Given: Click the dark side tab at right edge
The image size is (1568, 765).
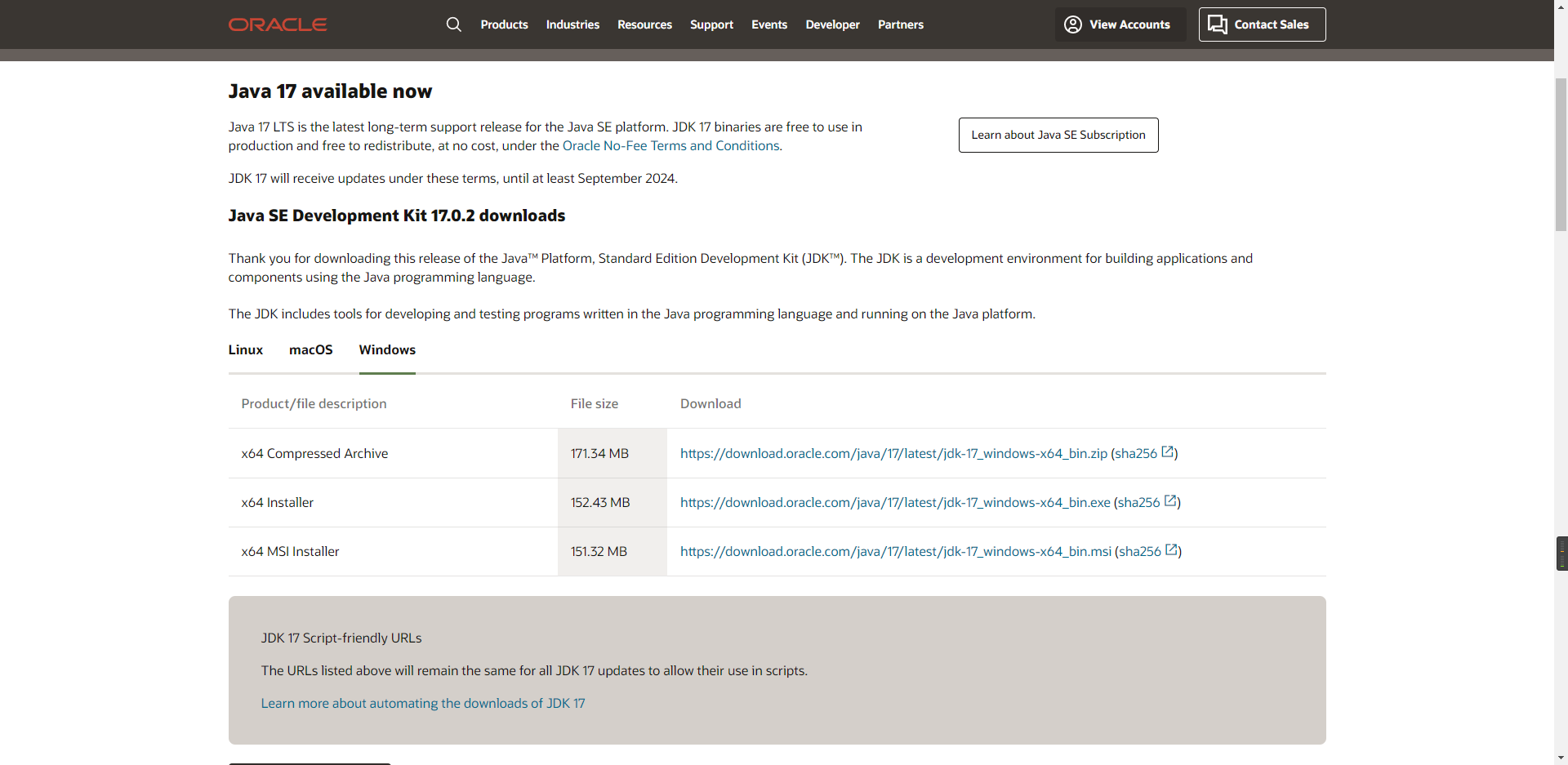Looking at the screenshot, I should coord(1561,553).
